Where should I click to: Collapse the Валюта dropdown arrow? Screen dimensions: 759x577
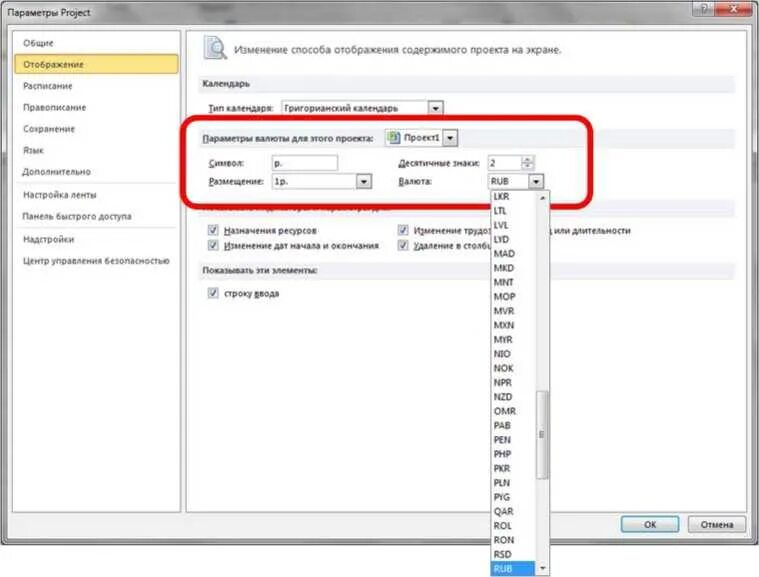[536, 182]
